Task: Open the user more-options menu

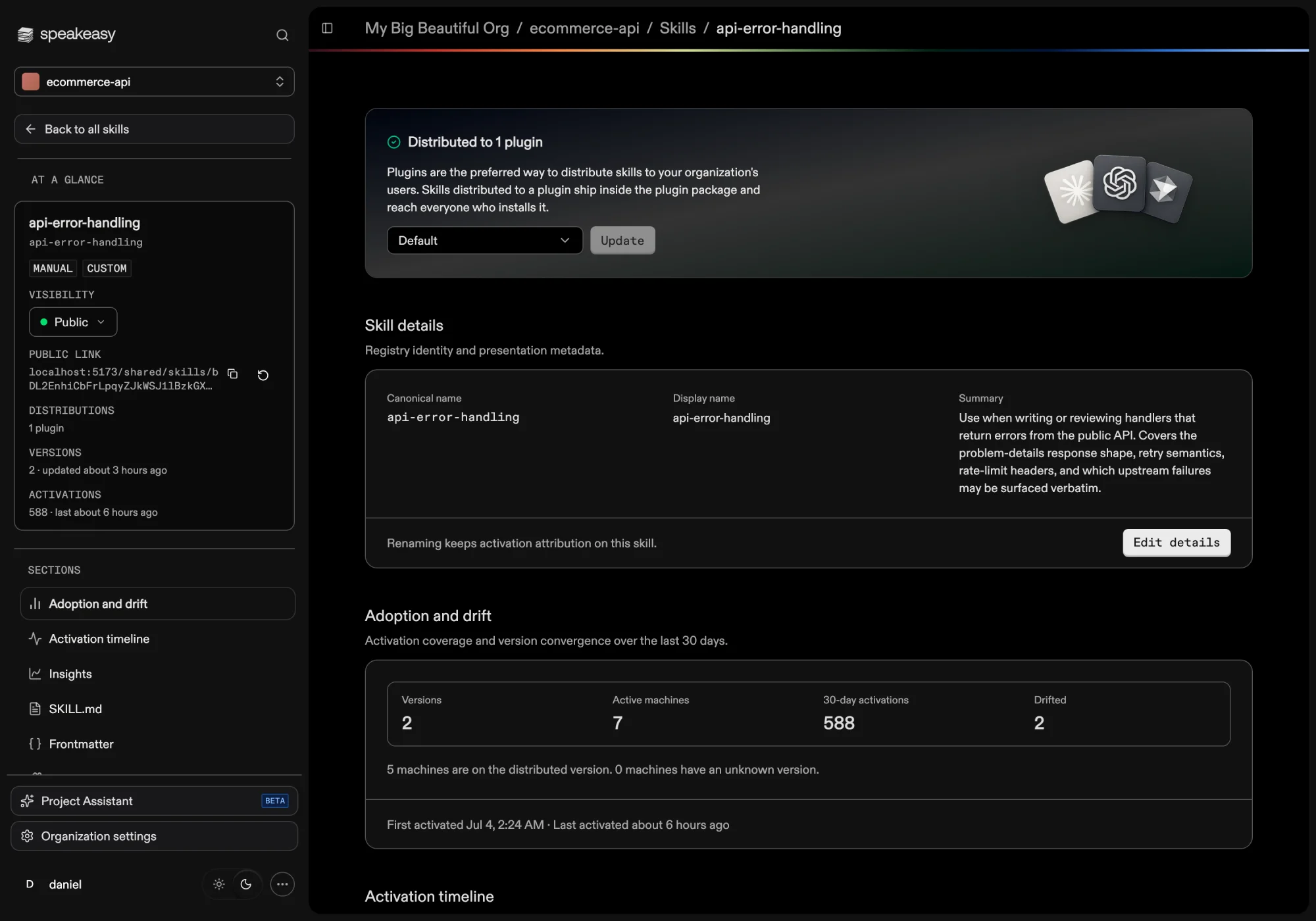Action: [282, 884]
